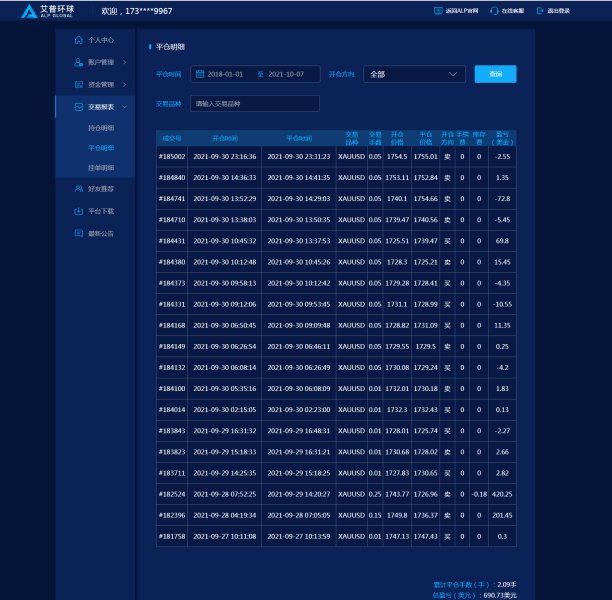
Task: Click order number #183823
Action: pyautogui.click(x=172, y=452)
